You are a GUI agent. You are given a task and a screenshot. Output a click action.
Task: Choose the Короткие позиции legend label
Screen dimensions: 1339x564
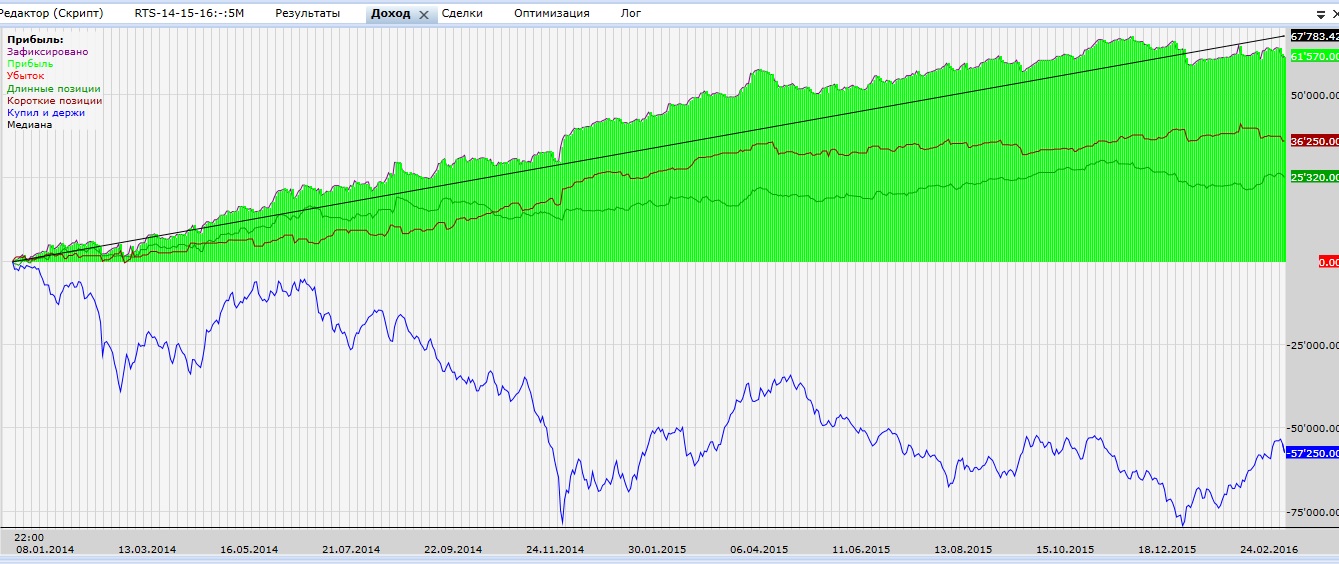click(54, 100)
